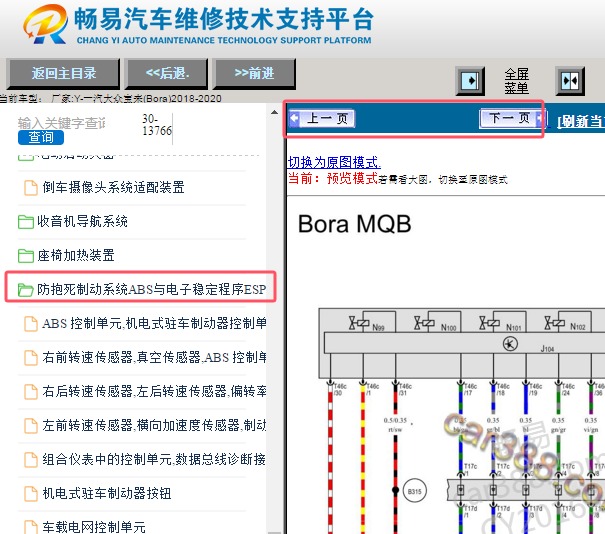Click document icon beside 倒车摄像头系统适配装置
605x534 pixels.
(31, 188)
